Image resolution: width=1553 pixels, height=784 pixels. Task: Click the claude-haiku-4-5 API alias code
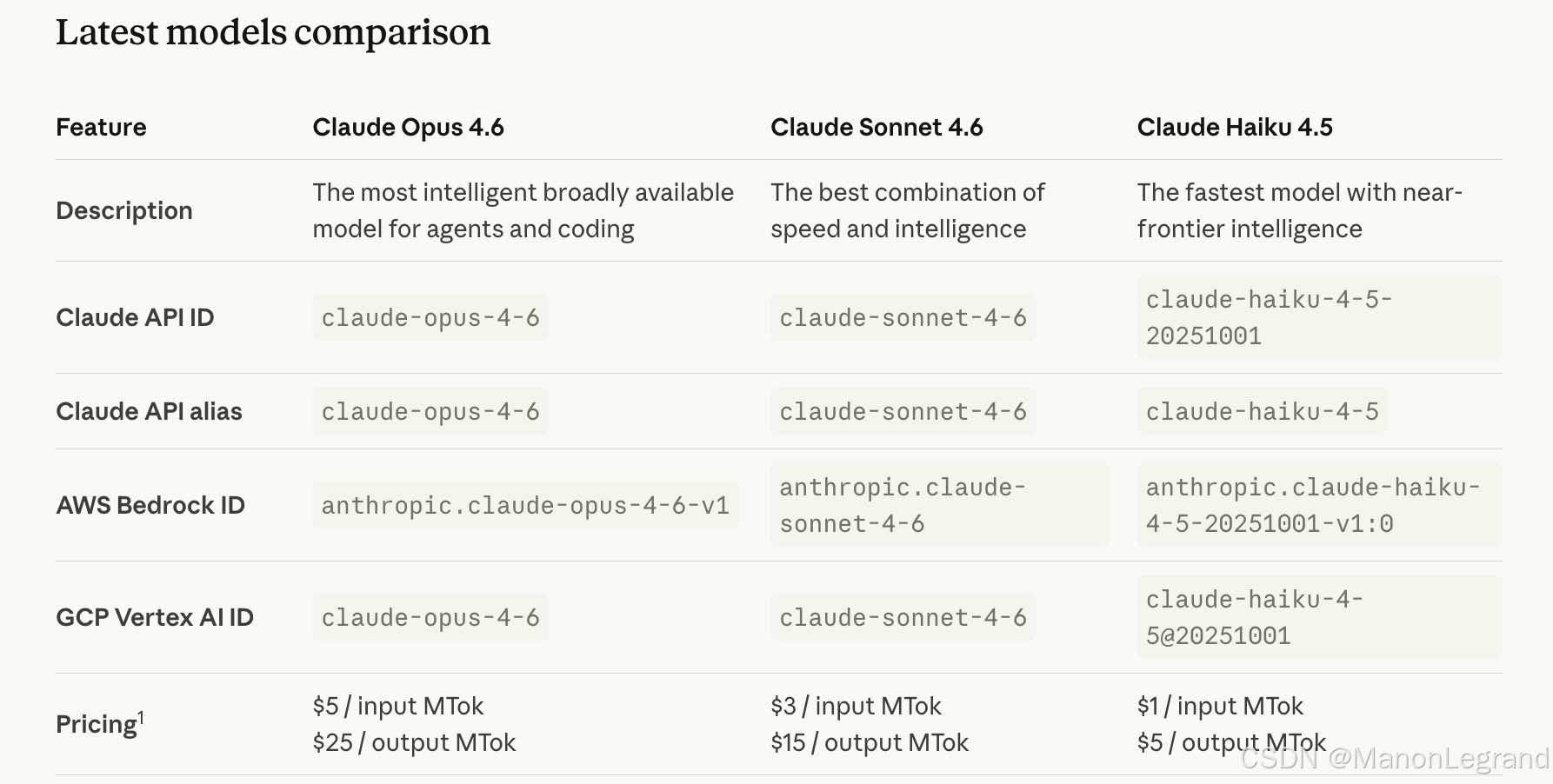pyautogui.click(x=1262, y=412)
